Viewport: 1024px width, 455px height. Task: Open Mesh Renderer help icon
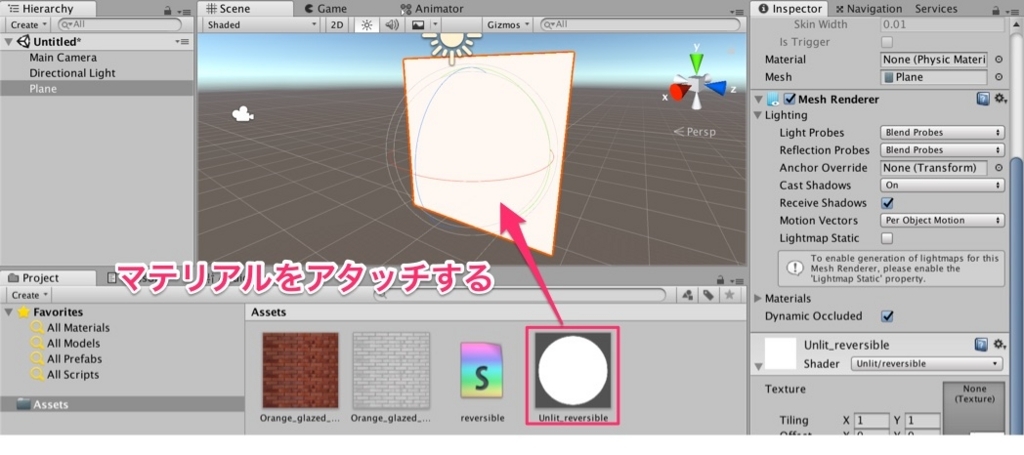tap(981, 99)
